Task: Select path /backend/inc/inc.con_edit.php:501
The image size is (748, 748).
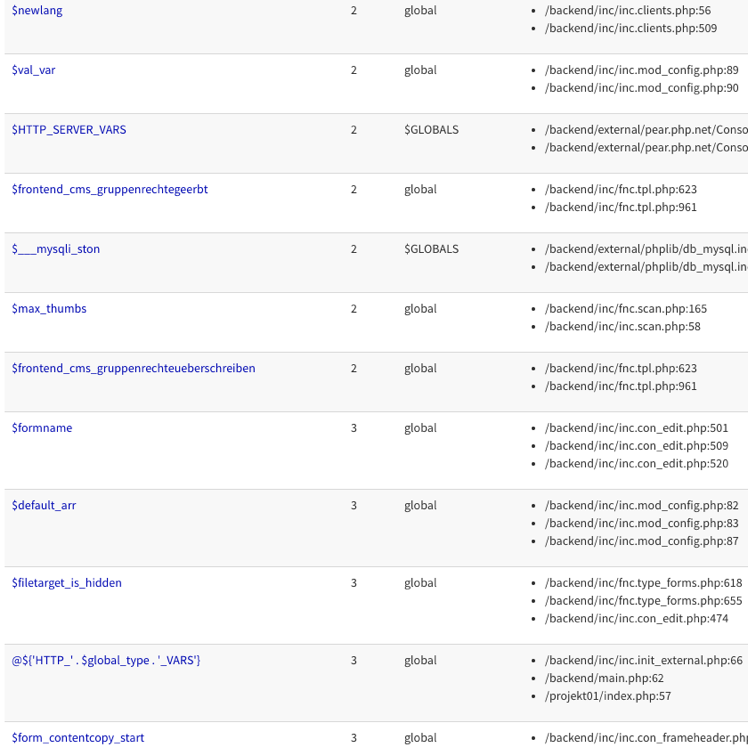Action: pos(636,428)
